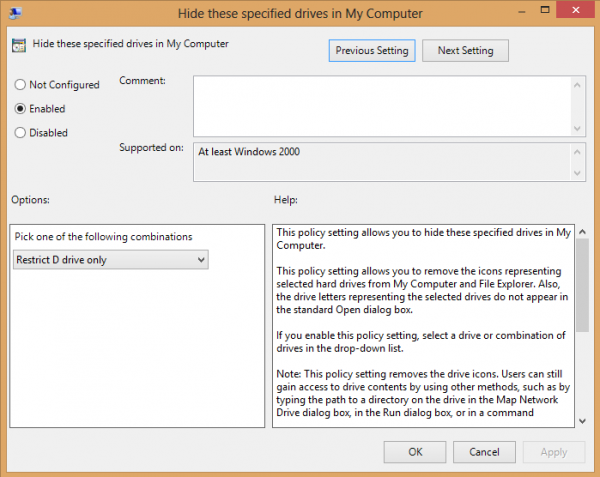Go to Previous Setting
600x477 pixels.
pos(371,50)
